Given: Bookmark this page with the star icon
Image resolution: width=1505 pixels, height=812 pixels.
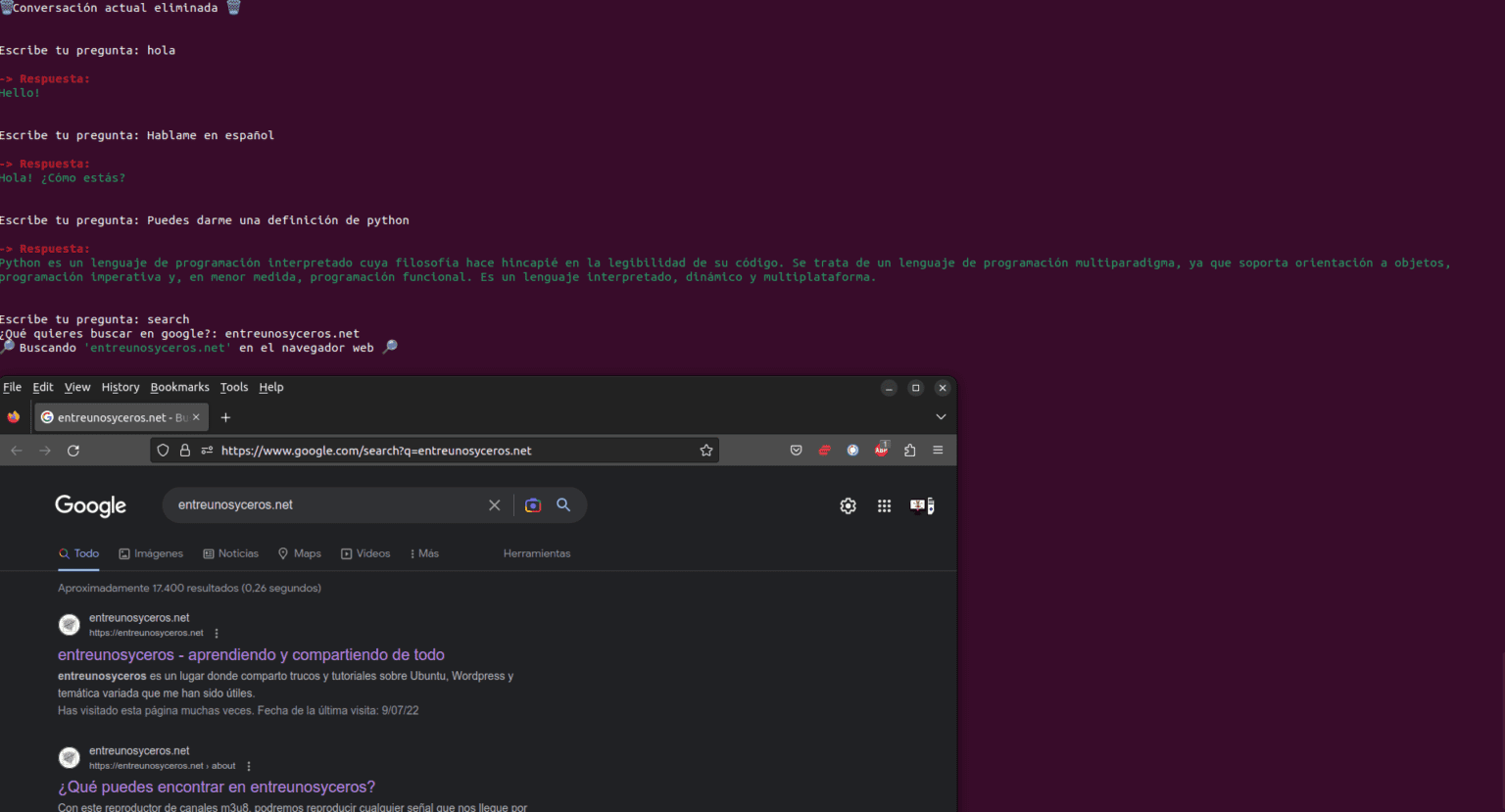Looking at the screenshot, I should click(x=706, y=451).
